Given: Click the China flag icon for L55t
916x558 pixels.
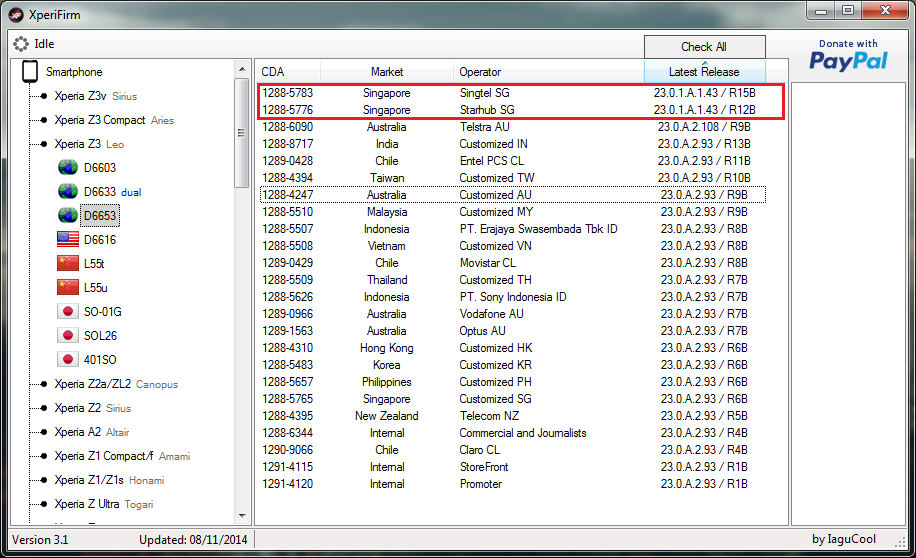Looking at the screenshot, I should (x=68, y=264).
